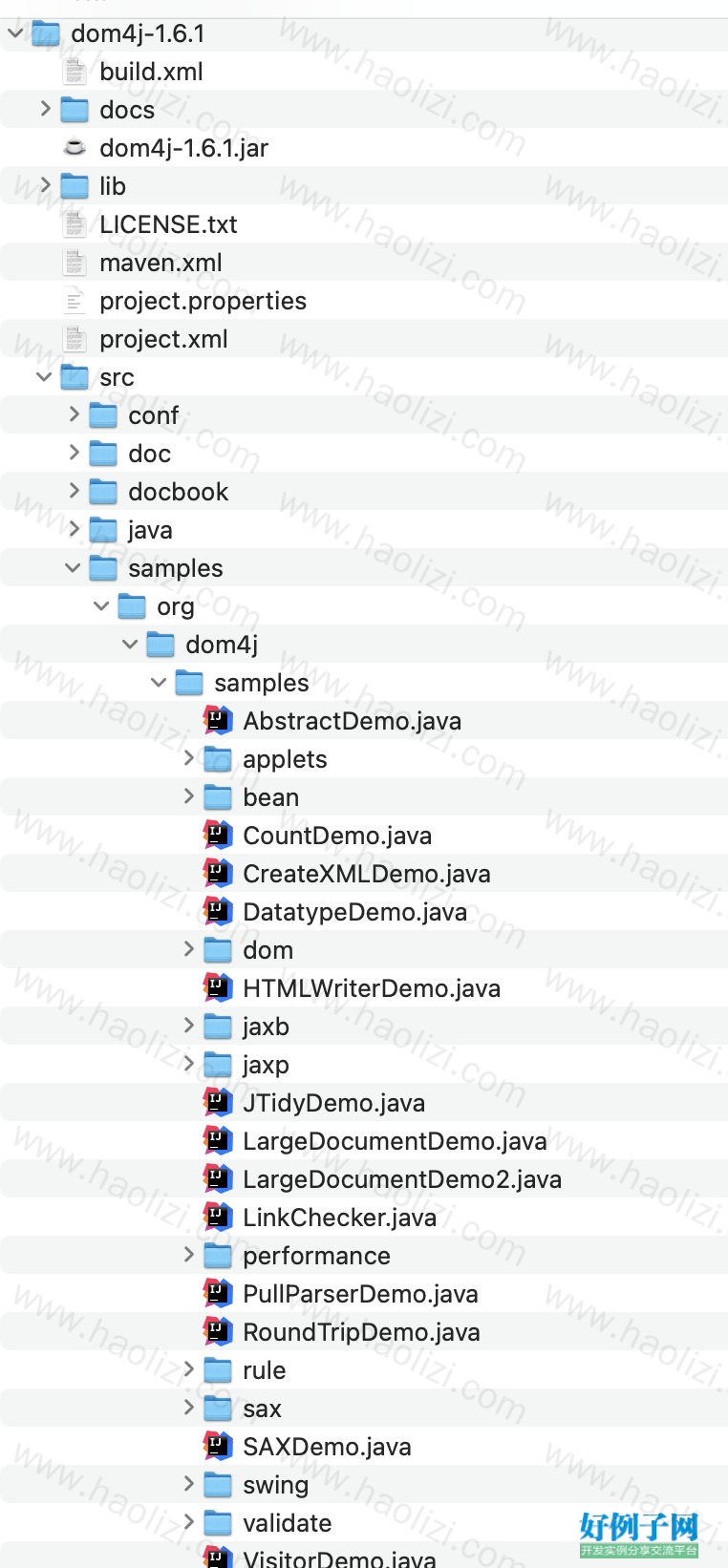Click the project.properties file icon

(x=75, y=301)
